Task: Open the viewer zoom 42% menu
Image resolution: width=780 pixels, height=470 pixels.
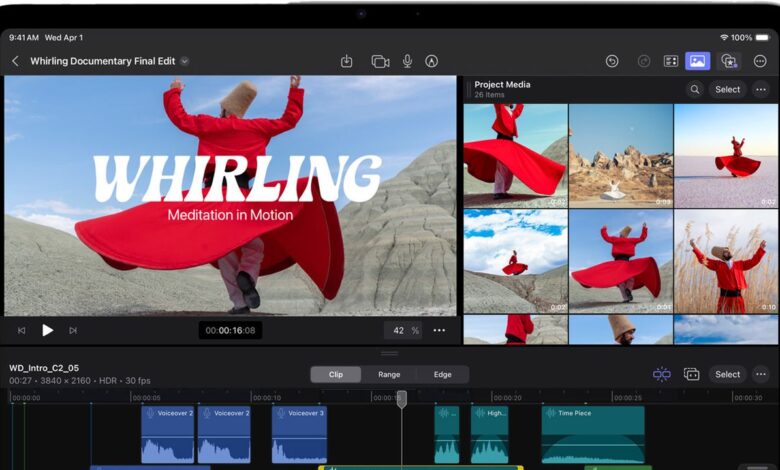Action: coord(402,330)
